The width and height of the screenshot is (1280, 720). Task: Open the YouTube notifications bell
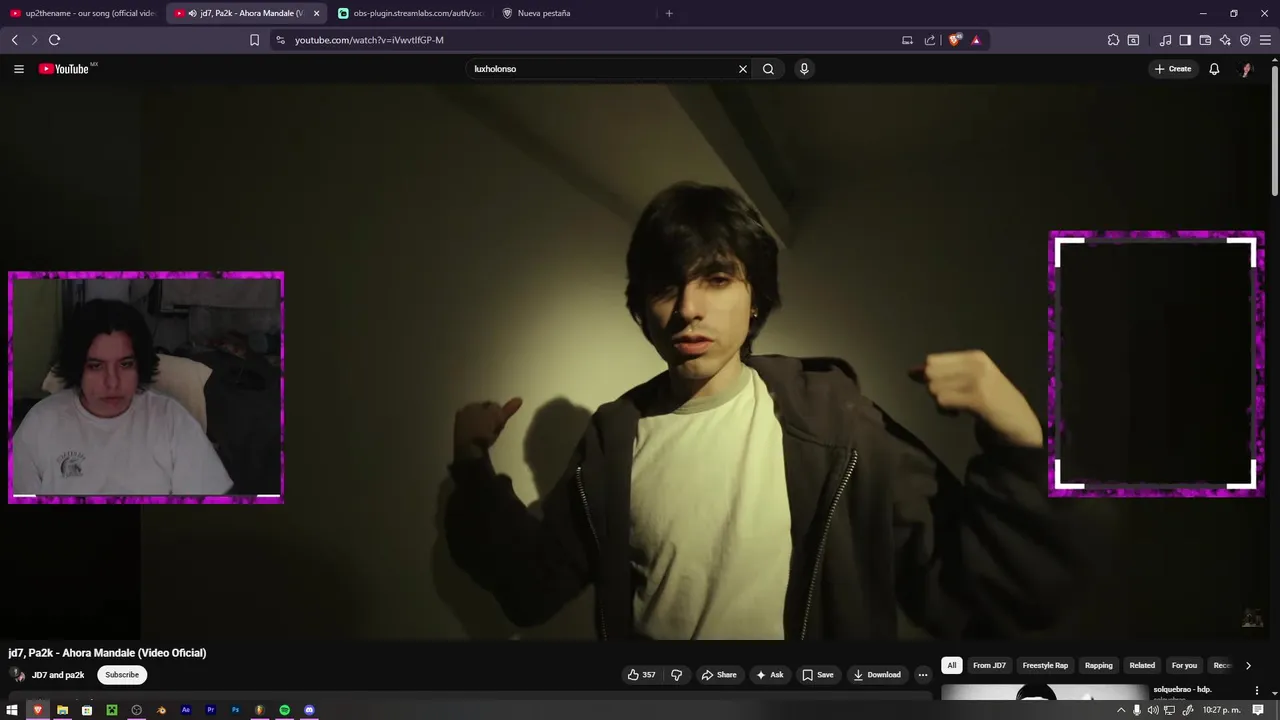click(1214, 69)
